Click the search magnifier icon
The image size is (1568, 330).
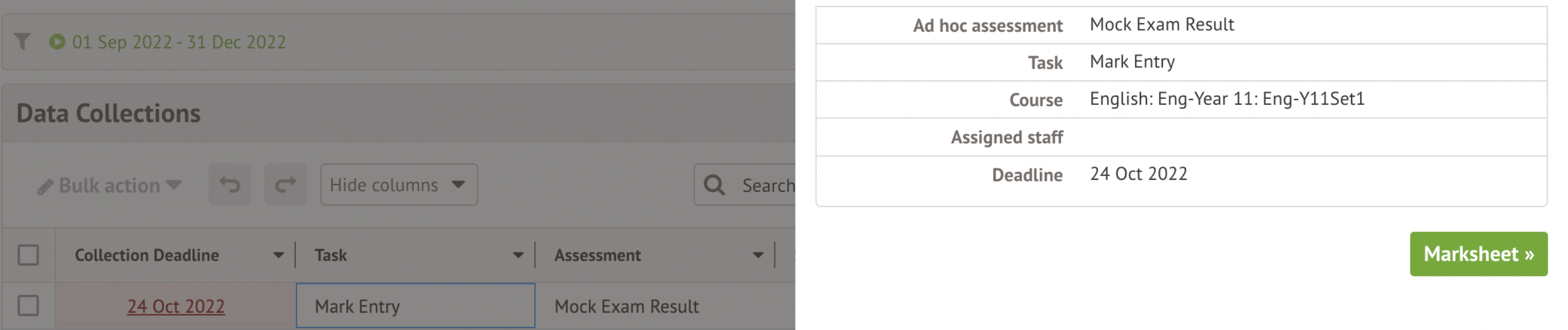tap(714, 185)
